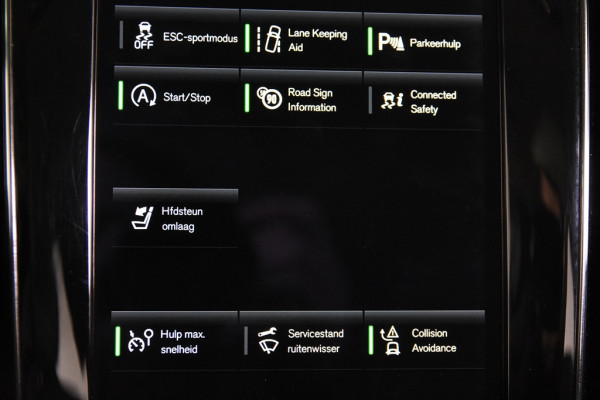The image size is (600, 400).
Task: Tap the ESC OFF skidding car icon
Action: (144, 36)
